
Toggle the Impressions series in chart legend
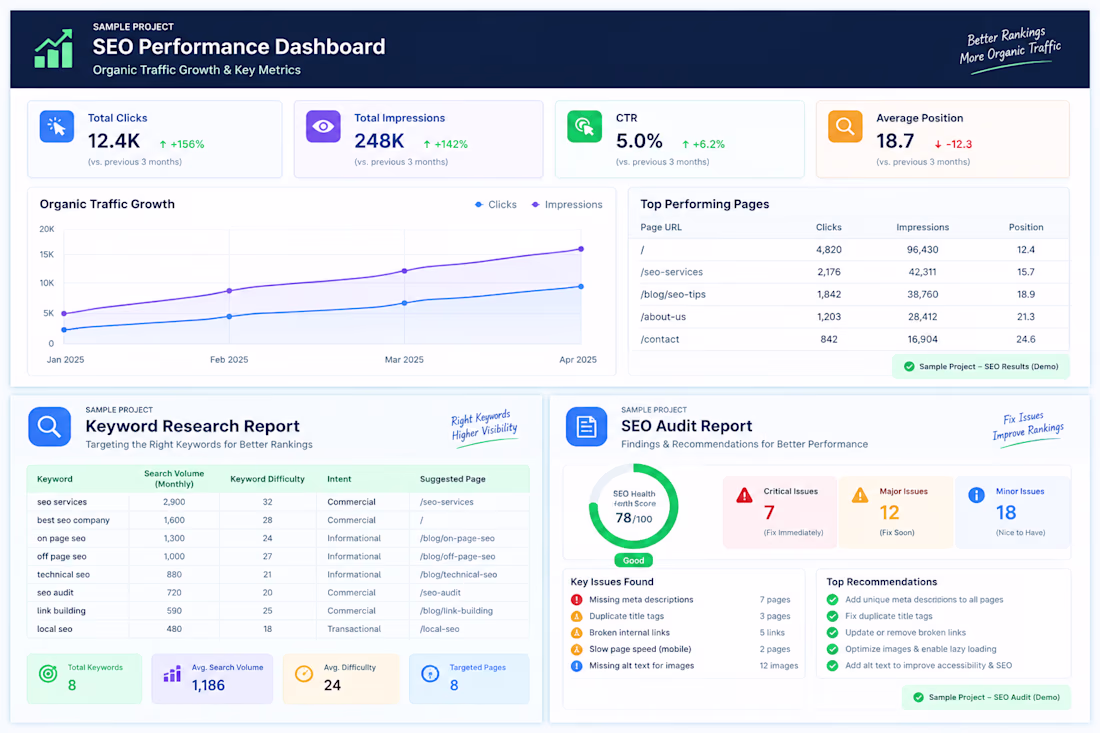(567, 205)
